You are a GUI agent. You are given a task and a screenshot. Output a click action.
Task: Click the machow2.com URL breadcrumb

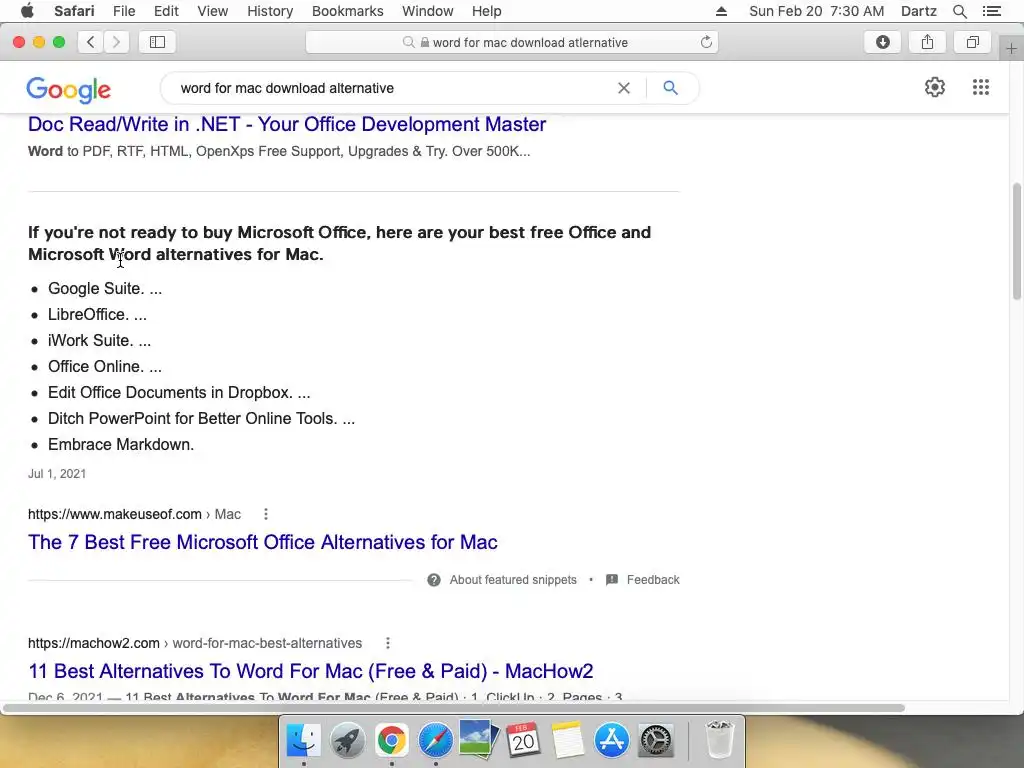coord(195,643)
